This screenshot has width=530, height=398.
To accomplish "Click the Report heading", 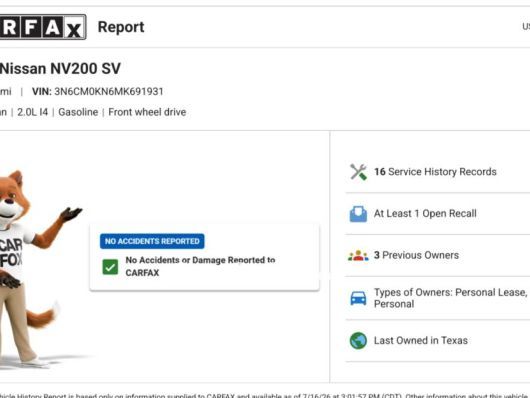I will click(x=121, y=27).
